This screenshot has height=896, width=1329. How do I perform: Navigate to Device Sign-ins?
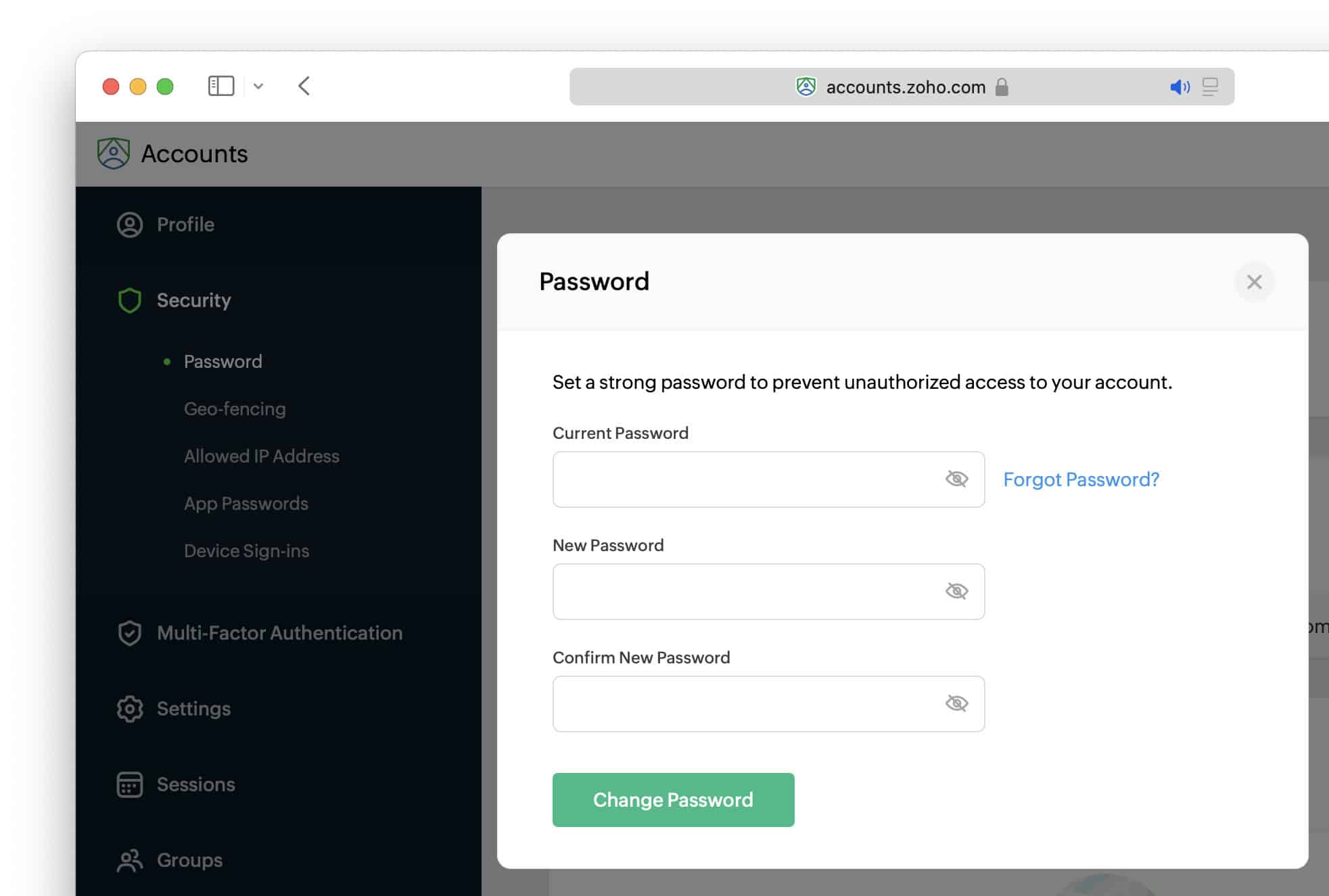point(247,550)
